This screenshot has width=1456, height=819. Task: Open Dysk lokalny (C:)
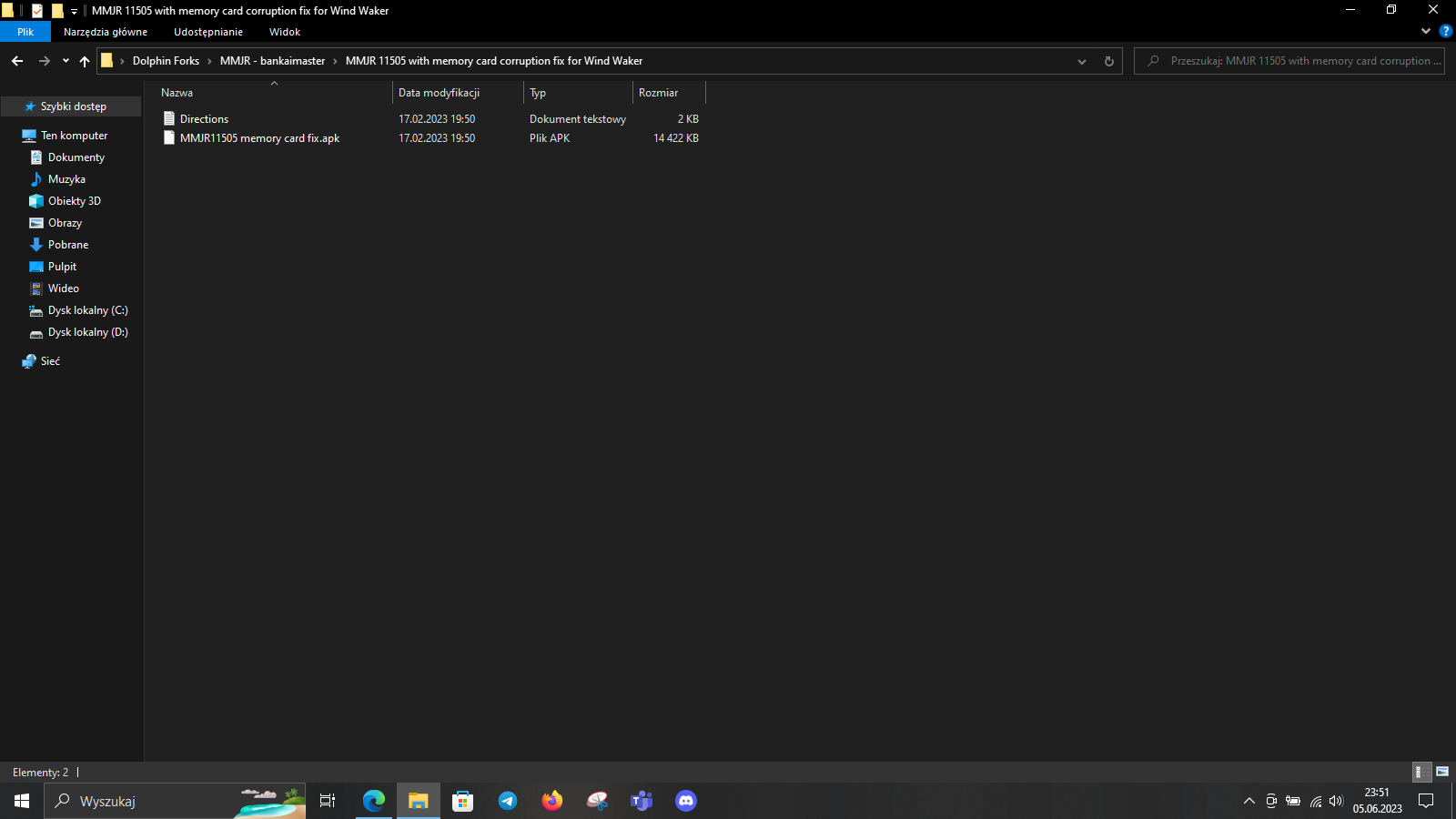pyautogui.click(x=87, y=310)
